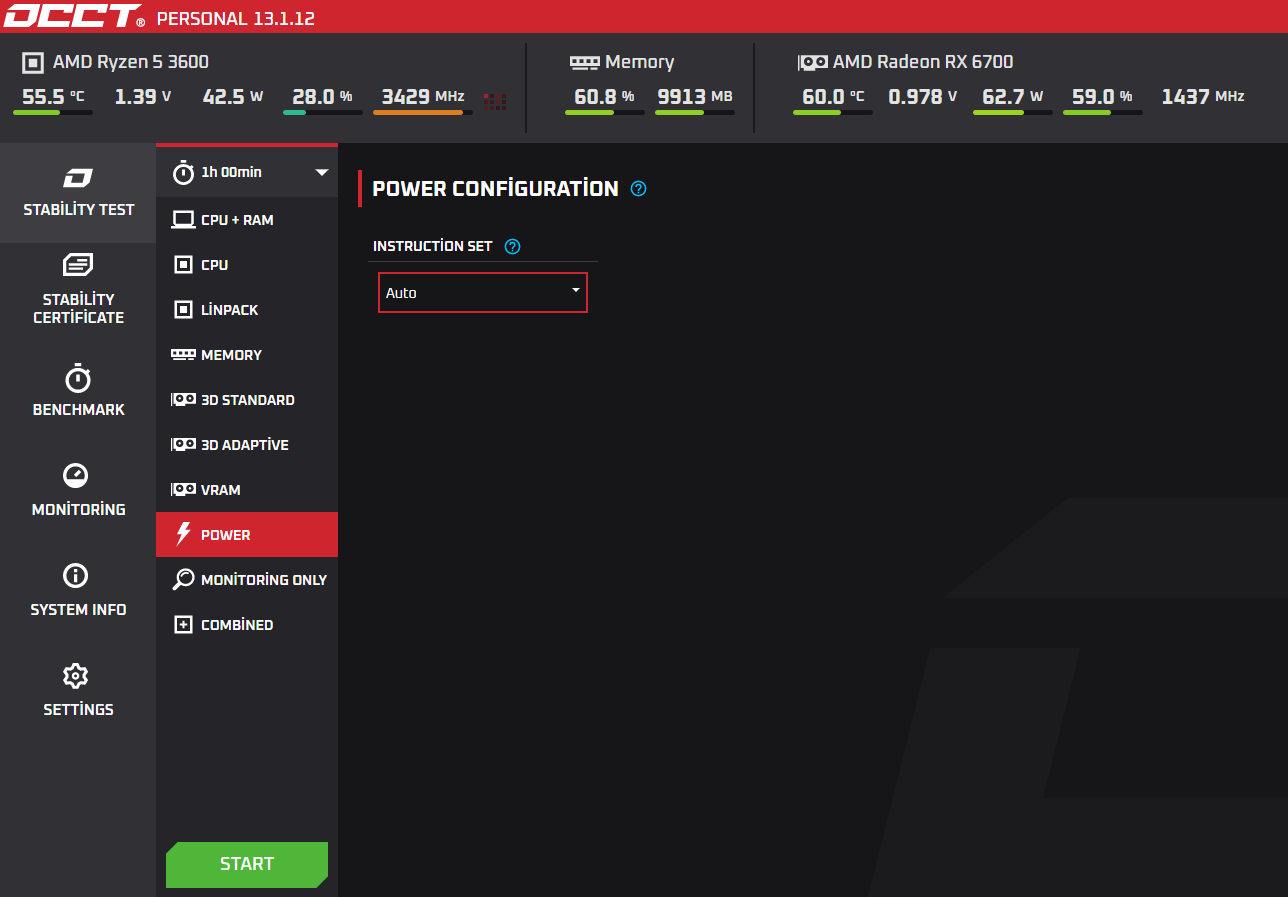This screenshot has height=897, width=1288.
Task: Select the CPU + RAM test
Action: click(247, 220)
